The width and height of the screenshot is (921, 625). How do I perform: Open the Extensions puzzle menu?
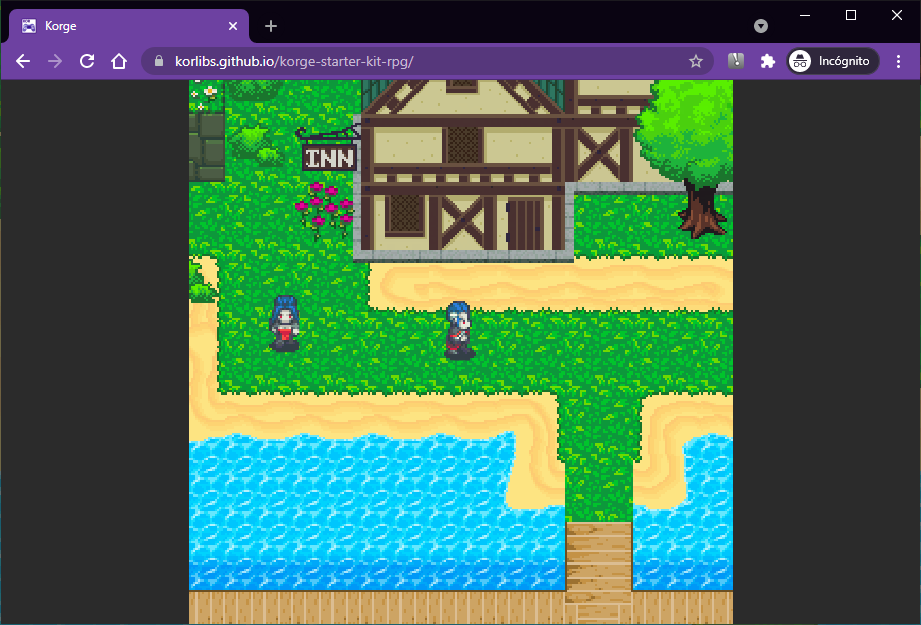[768, 61]
